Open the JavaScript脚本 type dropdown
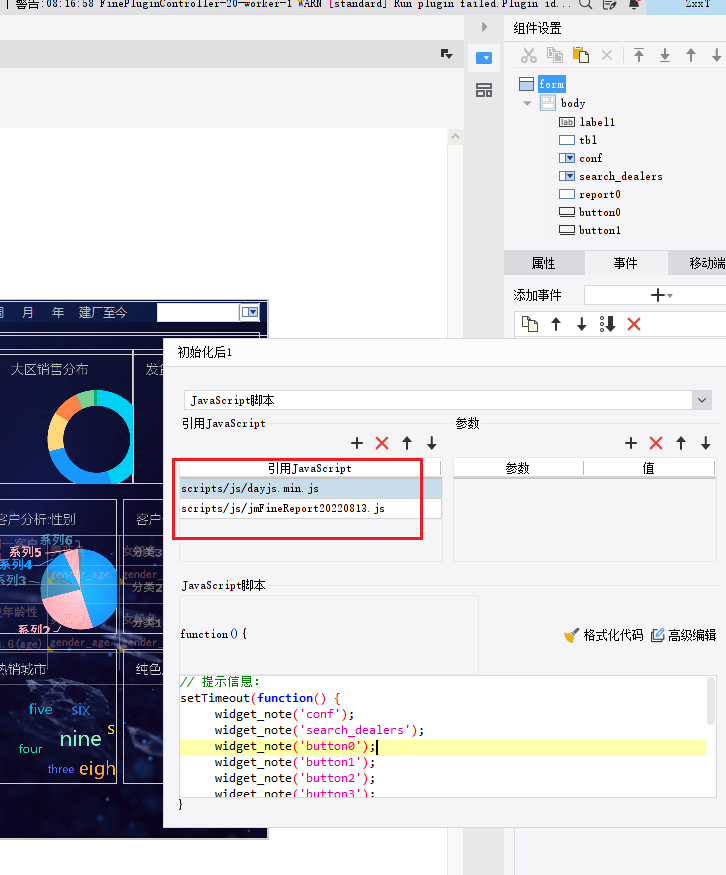The image size is (726, 875). pos(701,400)
